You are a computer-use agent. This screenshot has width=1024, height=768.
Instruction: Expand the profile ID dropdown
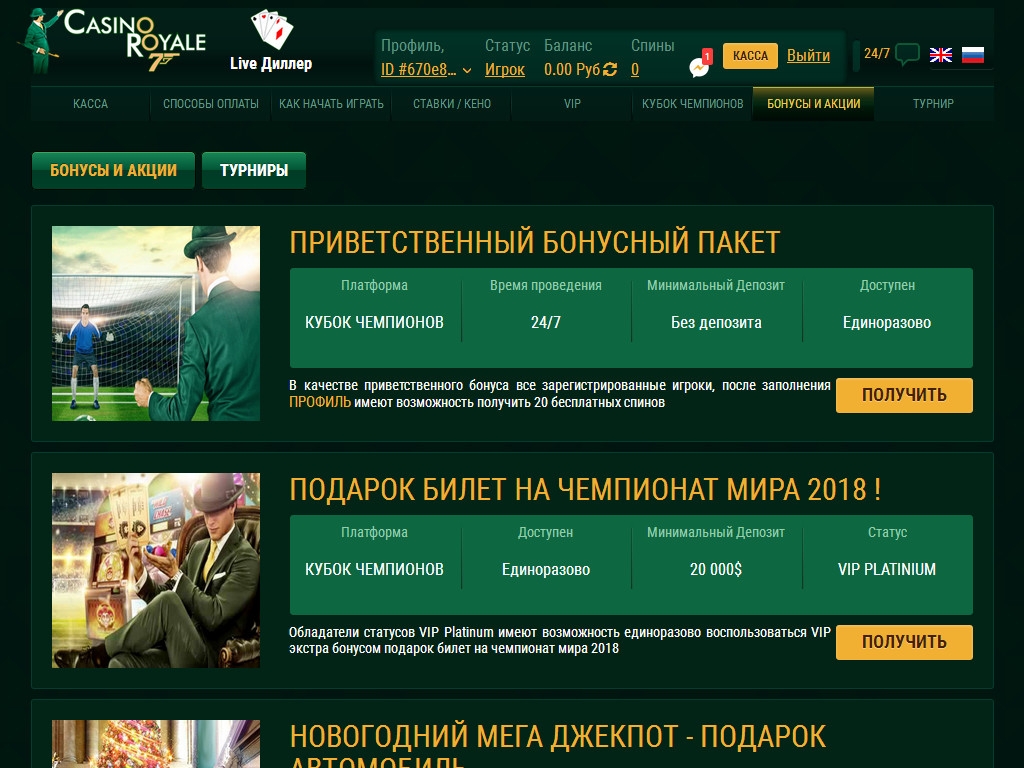pyautogui.click(x=467, y=70)
